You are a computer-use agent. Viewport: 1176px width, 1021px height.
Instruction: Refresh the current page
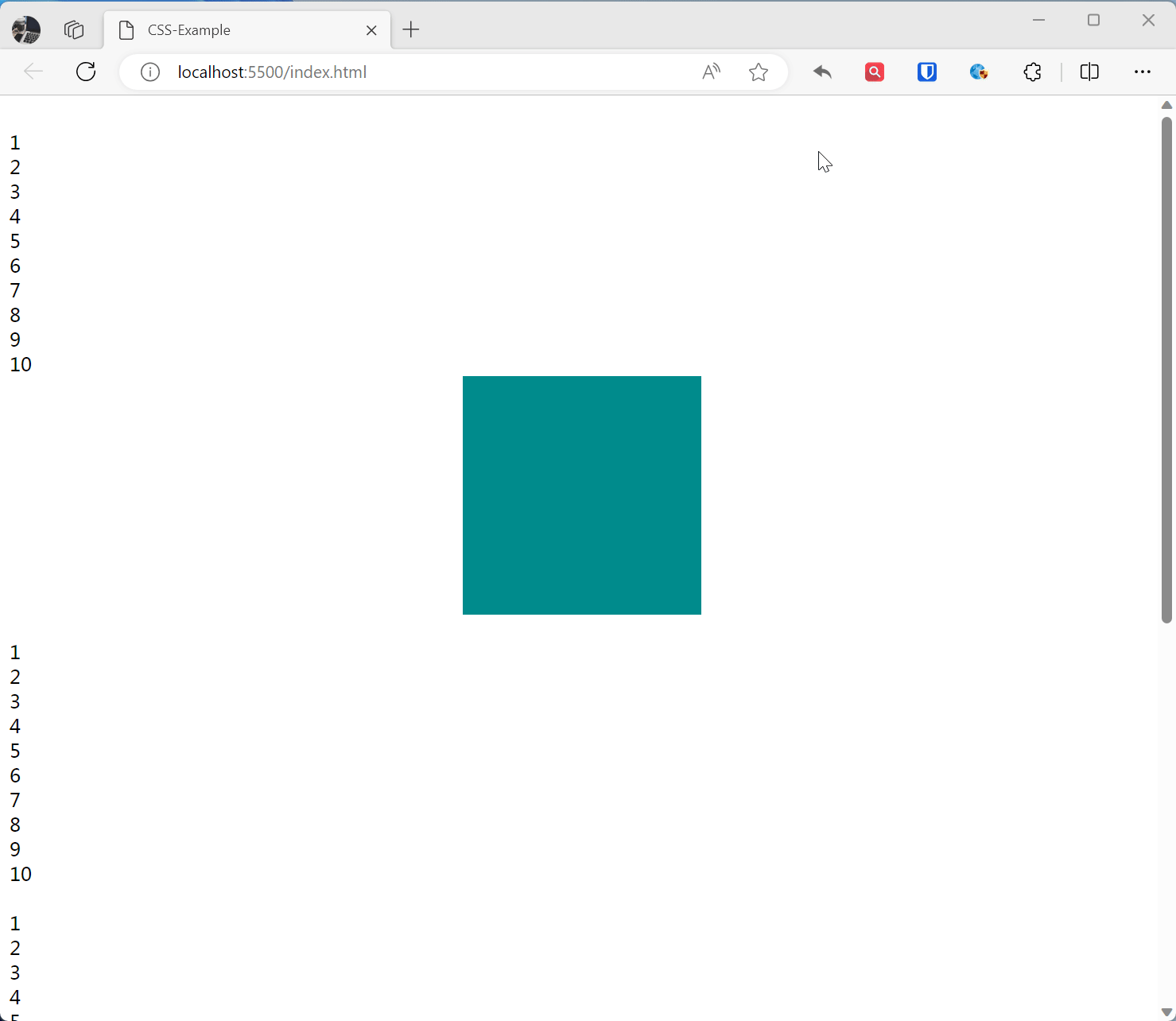(x=86, y=72)
